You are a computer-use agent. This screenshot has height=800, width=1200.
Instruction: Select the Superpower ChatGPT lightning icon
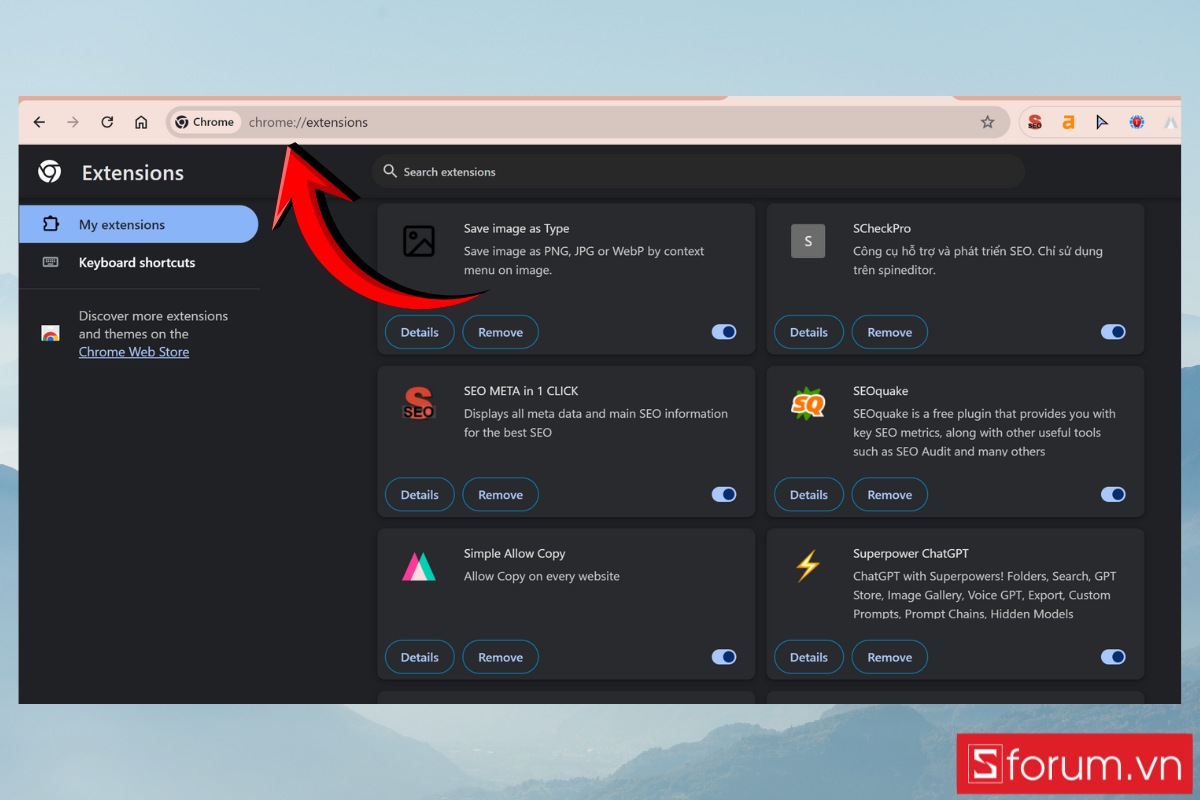pyautogui.click(x=808, y=566)
